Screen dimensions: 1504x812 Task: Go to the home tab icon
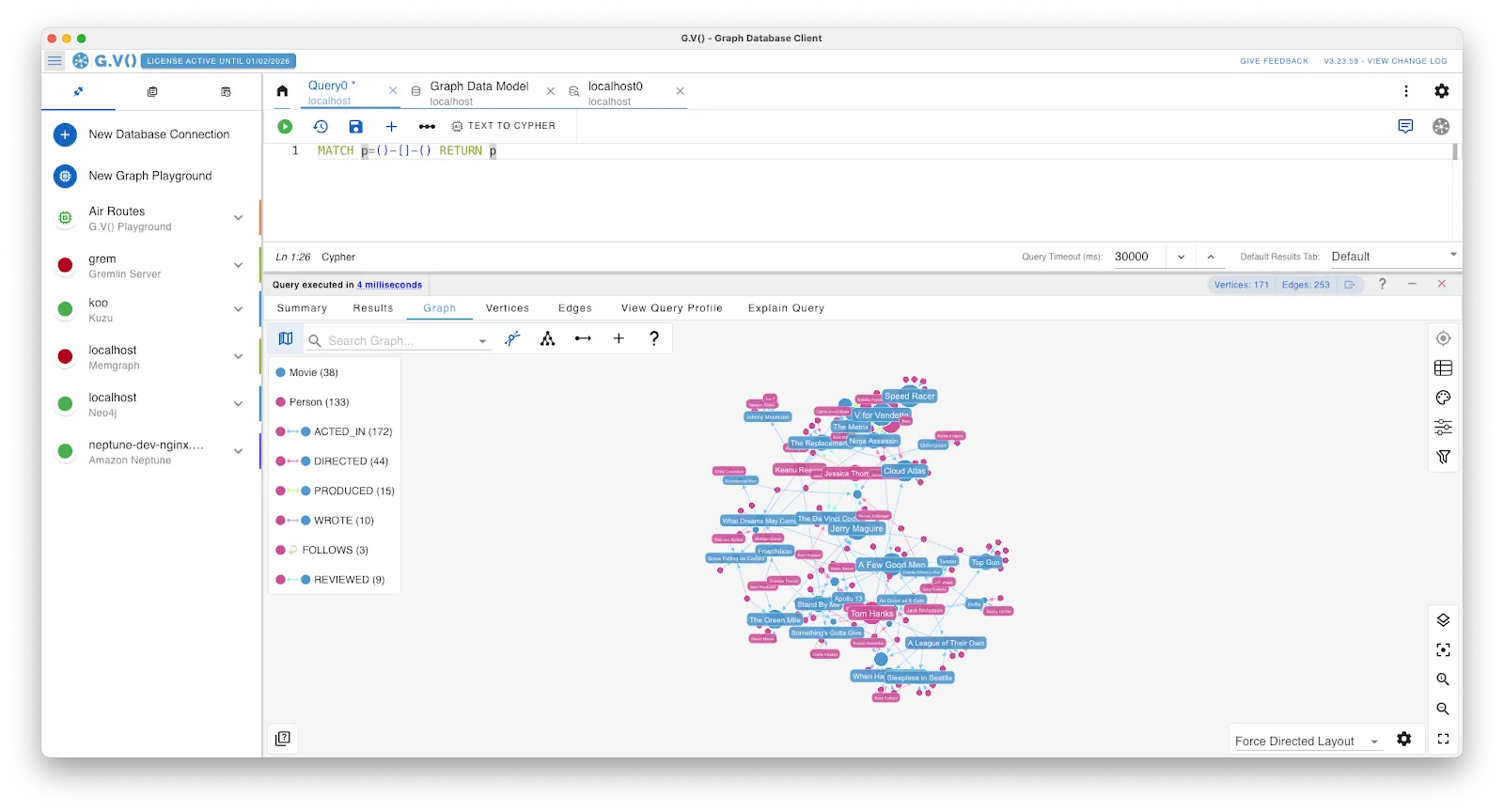click(x=282, y=91)
